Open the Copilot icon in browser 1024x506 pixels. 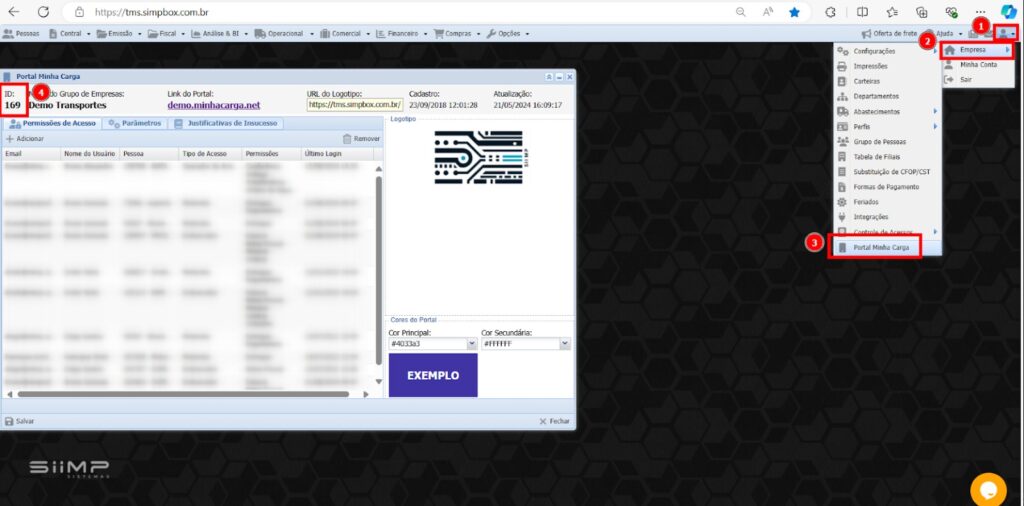(1010, 12)
